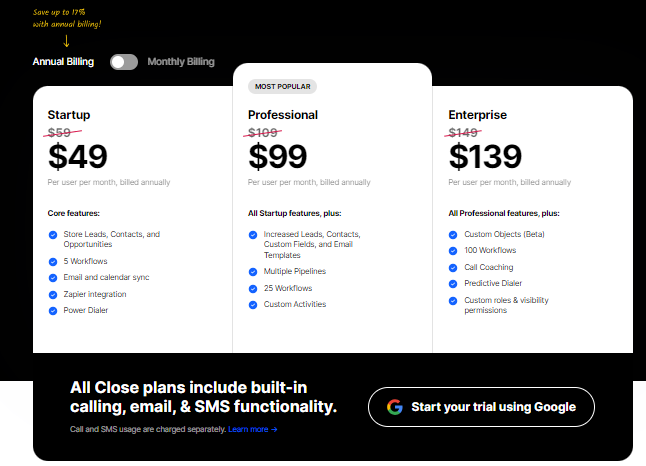Click checkmark beside Call Coaching

tap(453, 267)
